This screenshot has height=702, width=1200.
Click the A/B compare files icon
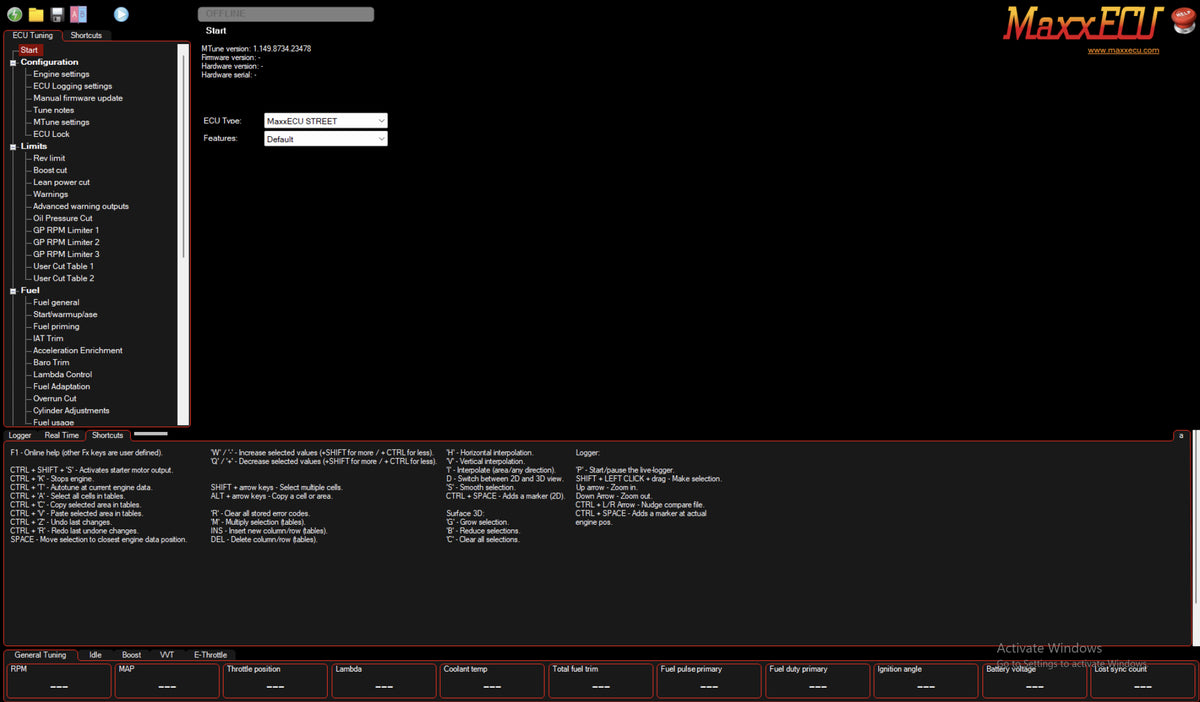[x=79, y=14]
